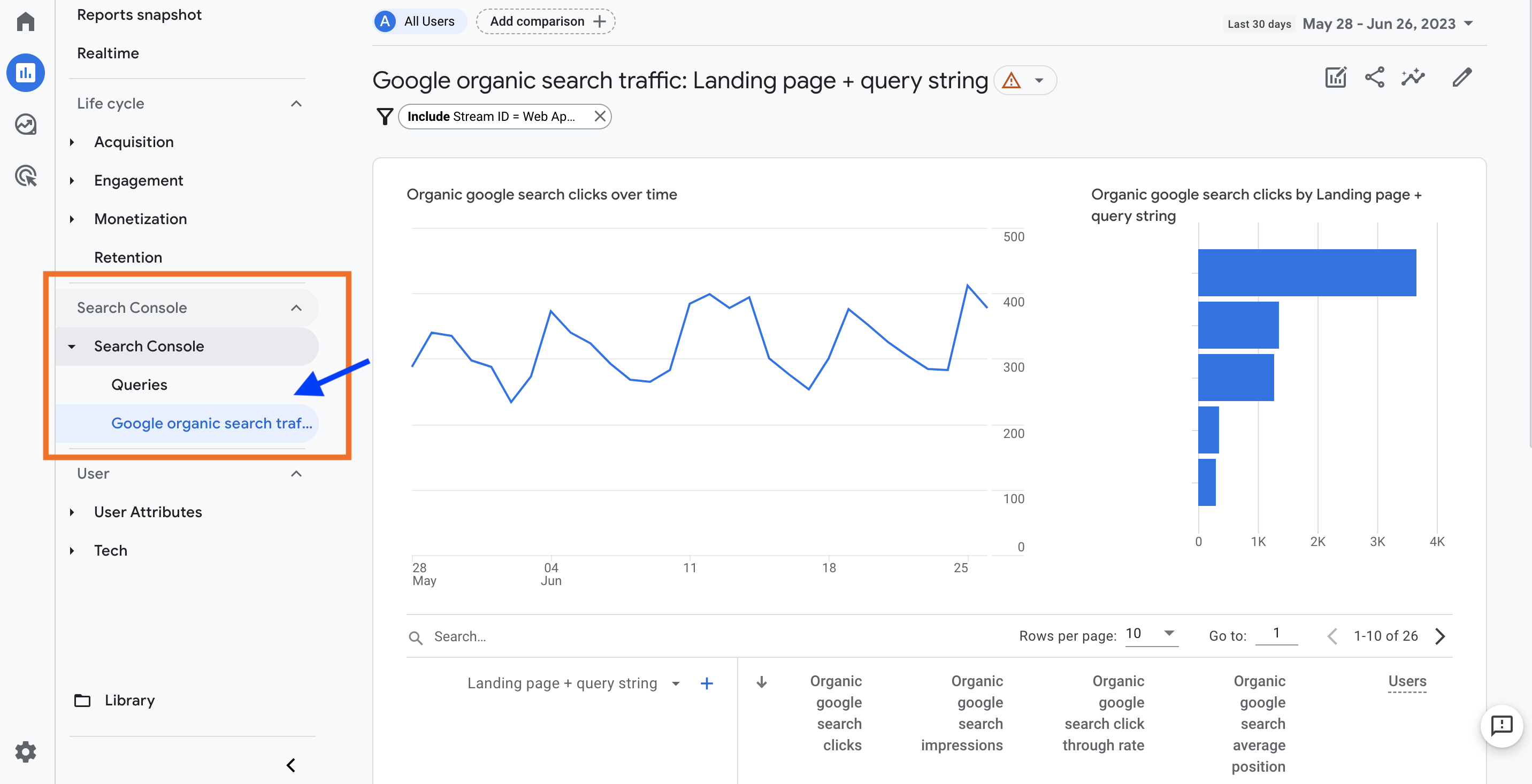
Task: Collapse the Search Console section
Action: pyautogui.click(x=295, y=307)
